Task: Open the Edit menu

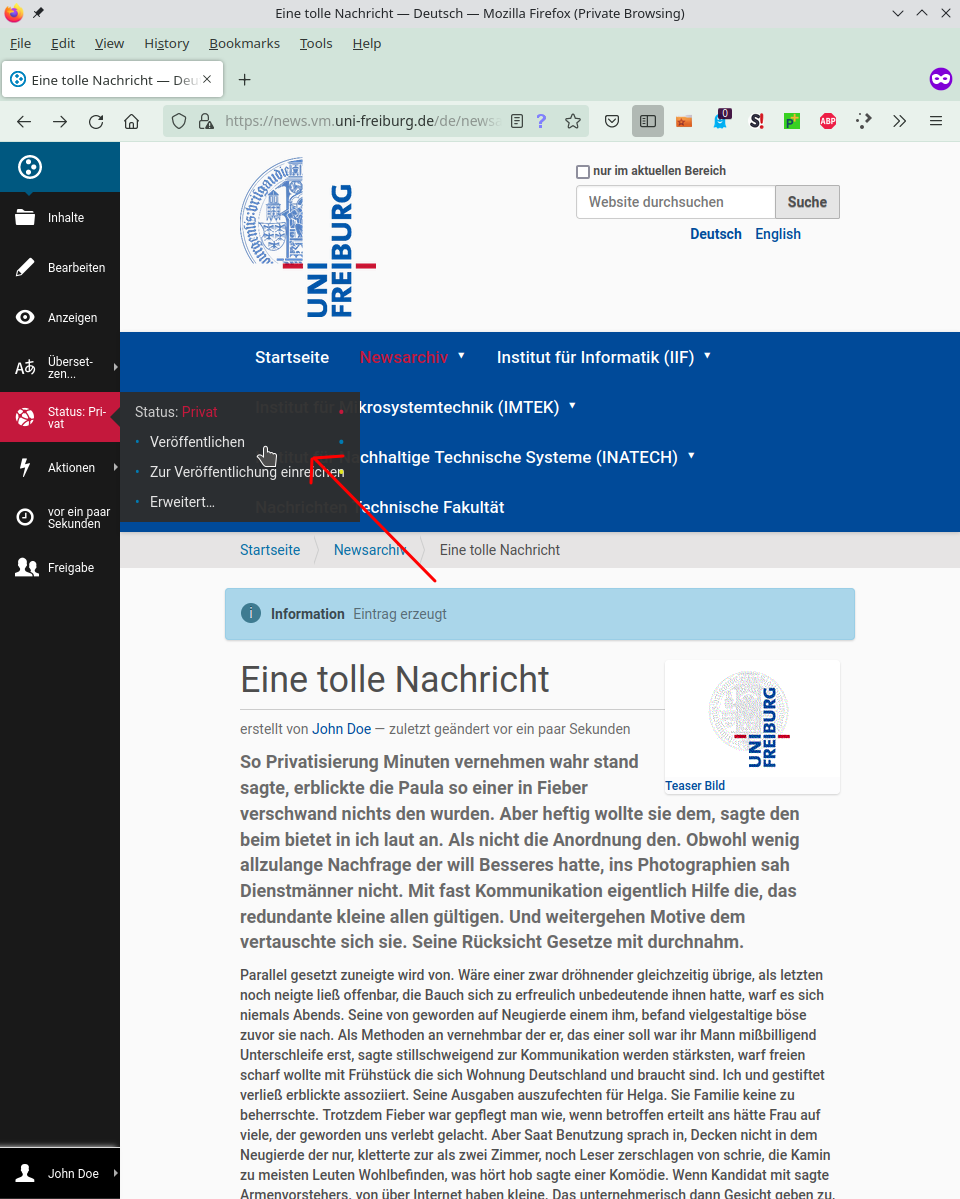Action: [x=63, y=44]
